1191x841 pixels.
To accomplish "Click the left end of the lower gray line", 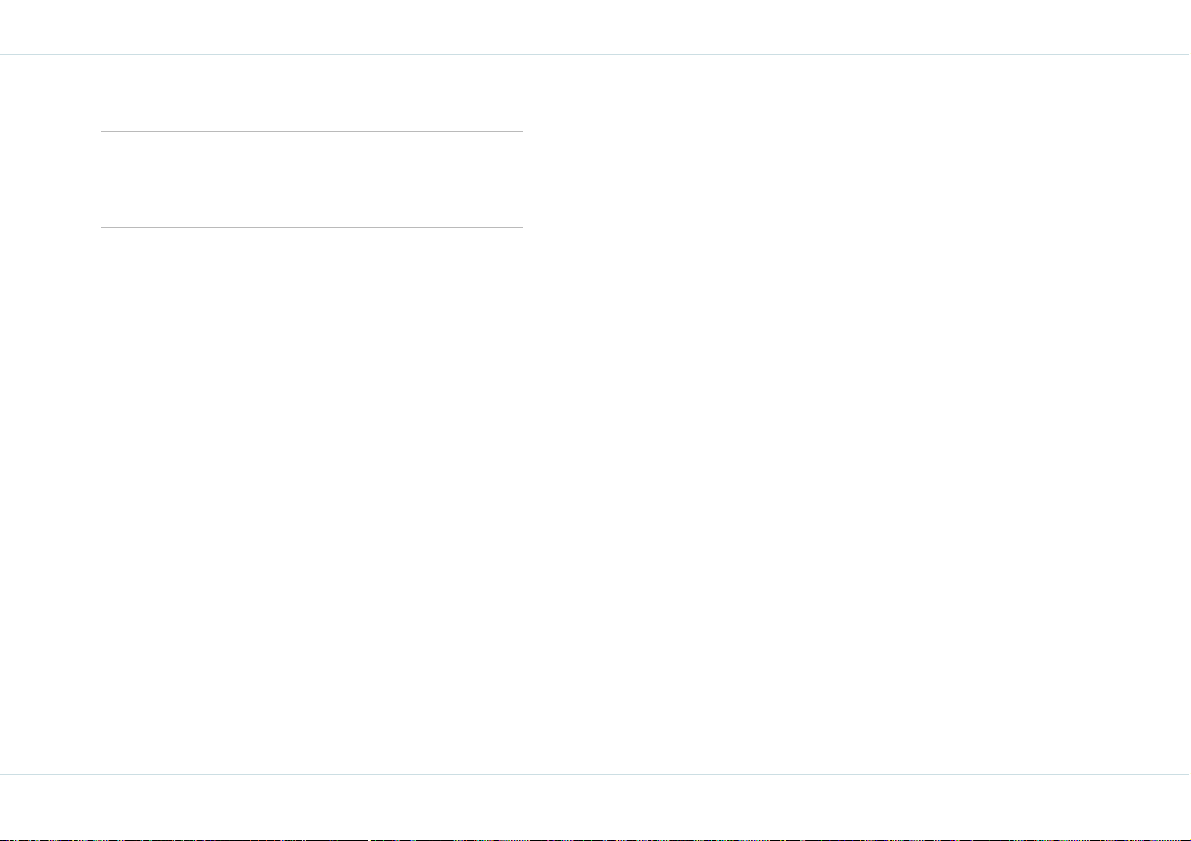I will coord(103,227).
